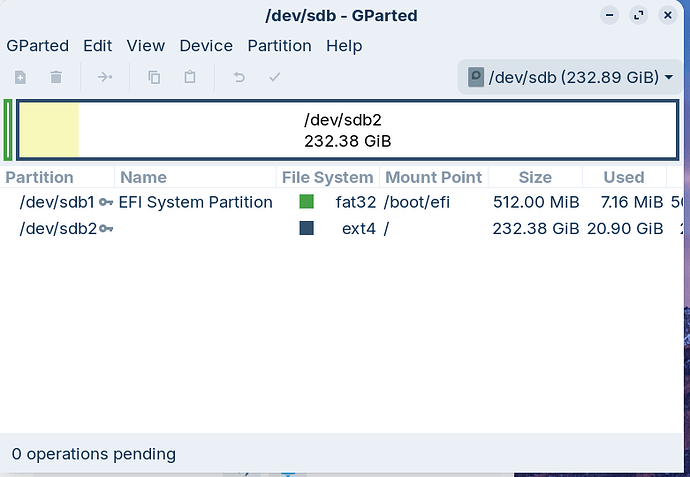Sort by the Size column header
Viewport: 690px width, 477px height.
pyautogui.click(x=535, y=177)
